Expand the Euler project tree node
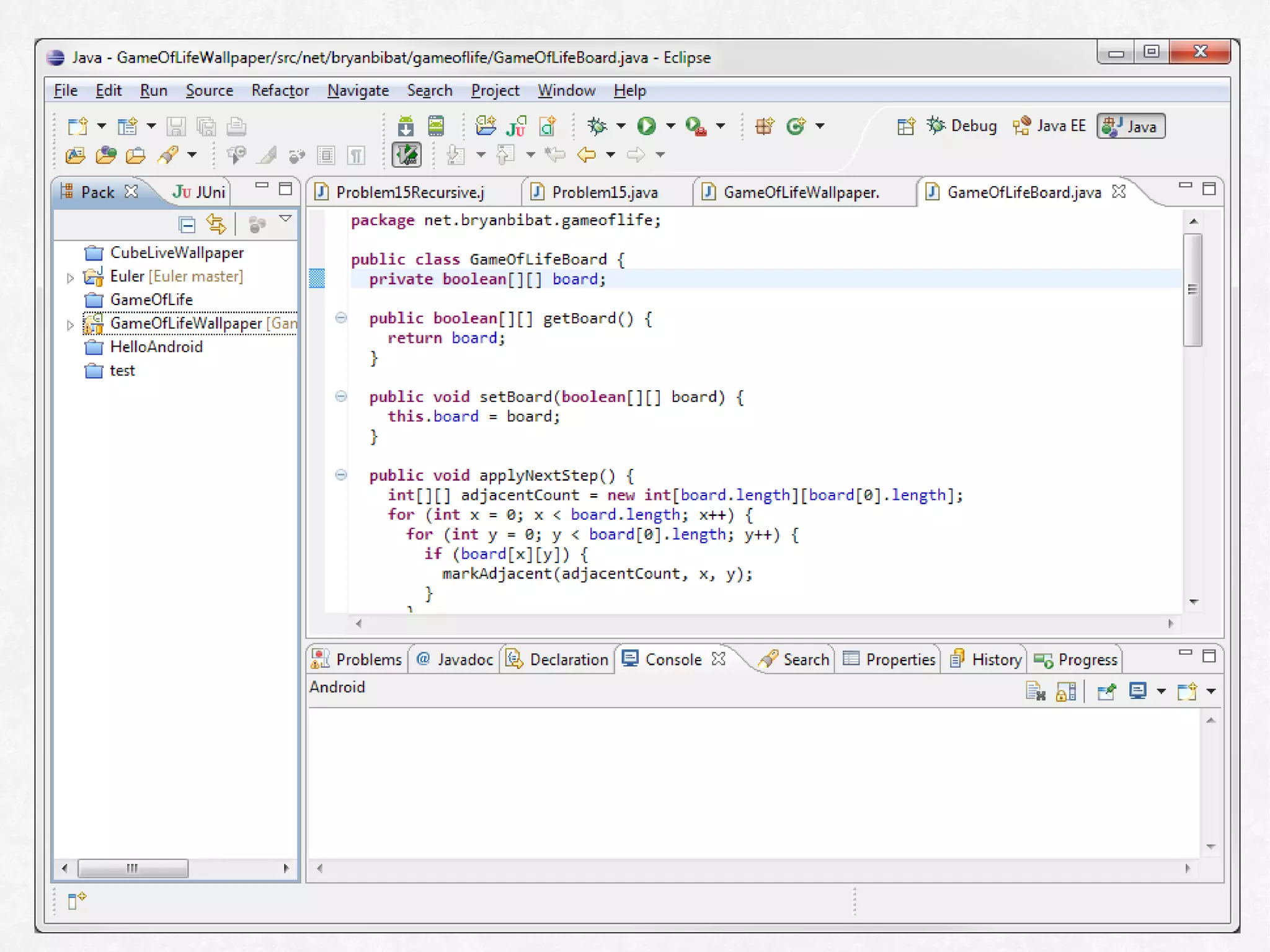Viewport: 1270px width, 952px height. [70, 277]
